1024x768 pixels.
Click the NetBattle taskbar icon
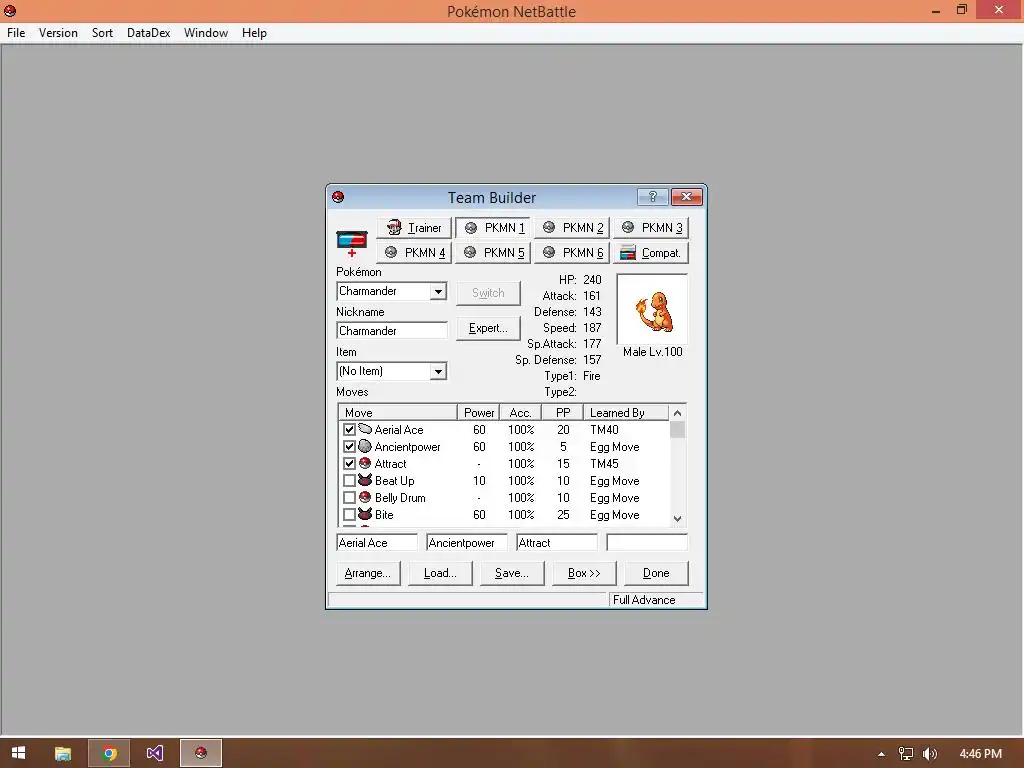click(x=200, y=753)
